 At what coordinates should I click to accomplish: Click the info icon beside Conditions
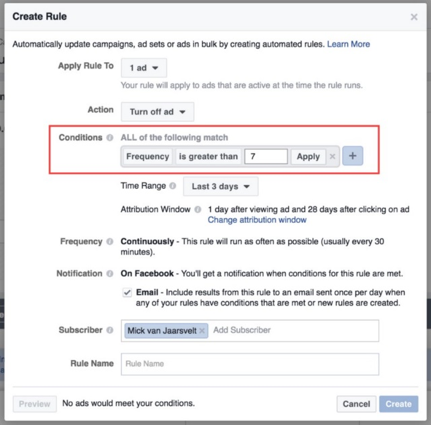click(x=110, y=138)
